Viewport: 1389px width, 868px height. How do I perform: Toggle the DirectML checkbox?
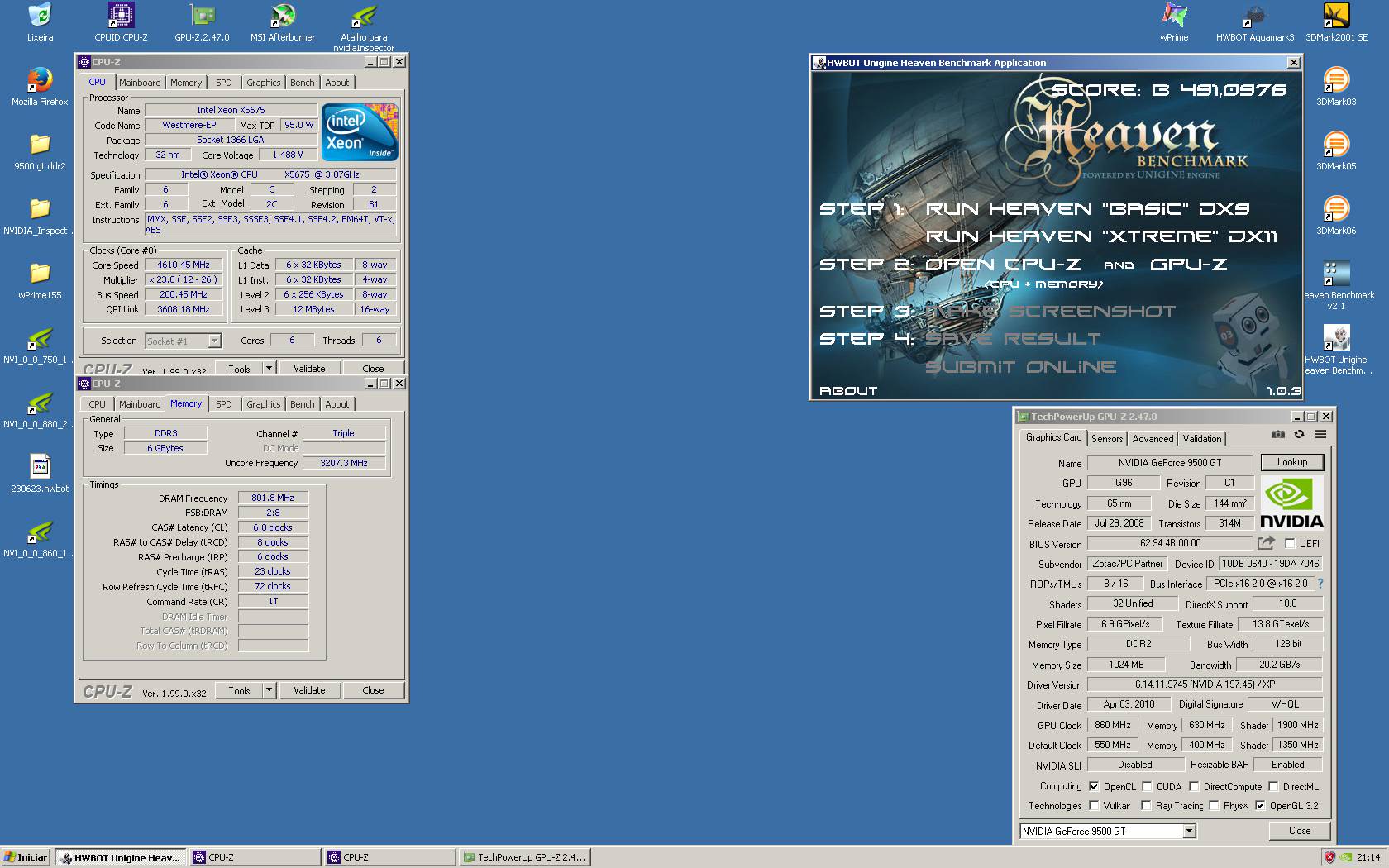[x=1273, y=787]
